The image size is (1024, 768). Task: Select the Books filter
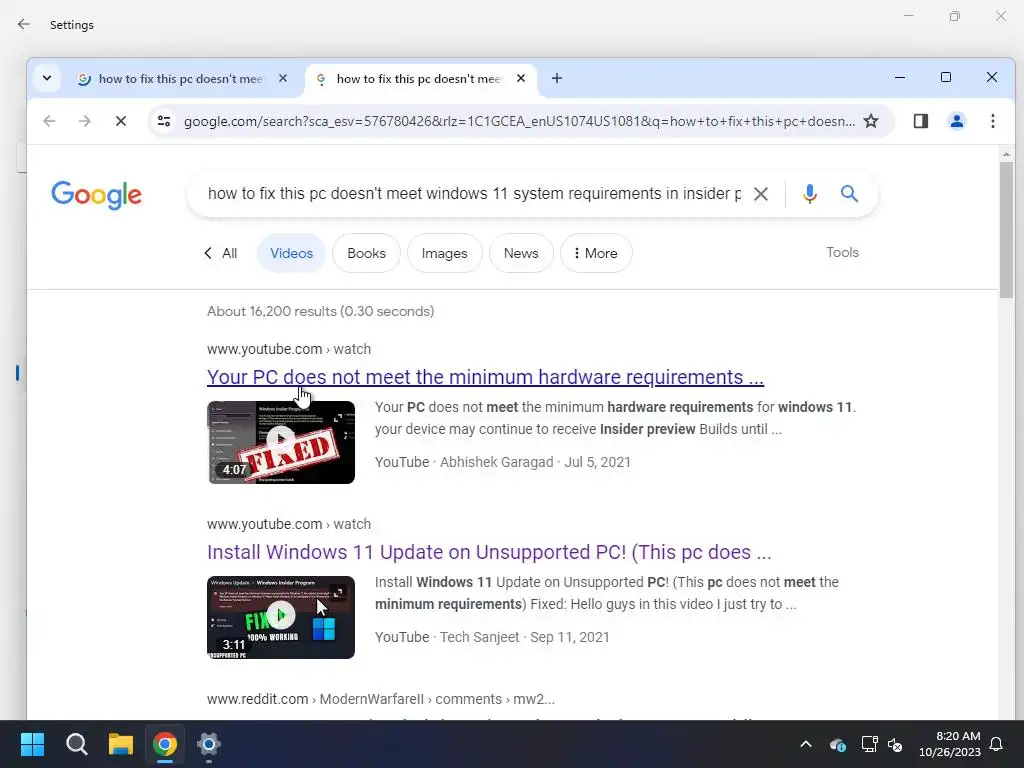(366, 253)
